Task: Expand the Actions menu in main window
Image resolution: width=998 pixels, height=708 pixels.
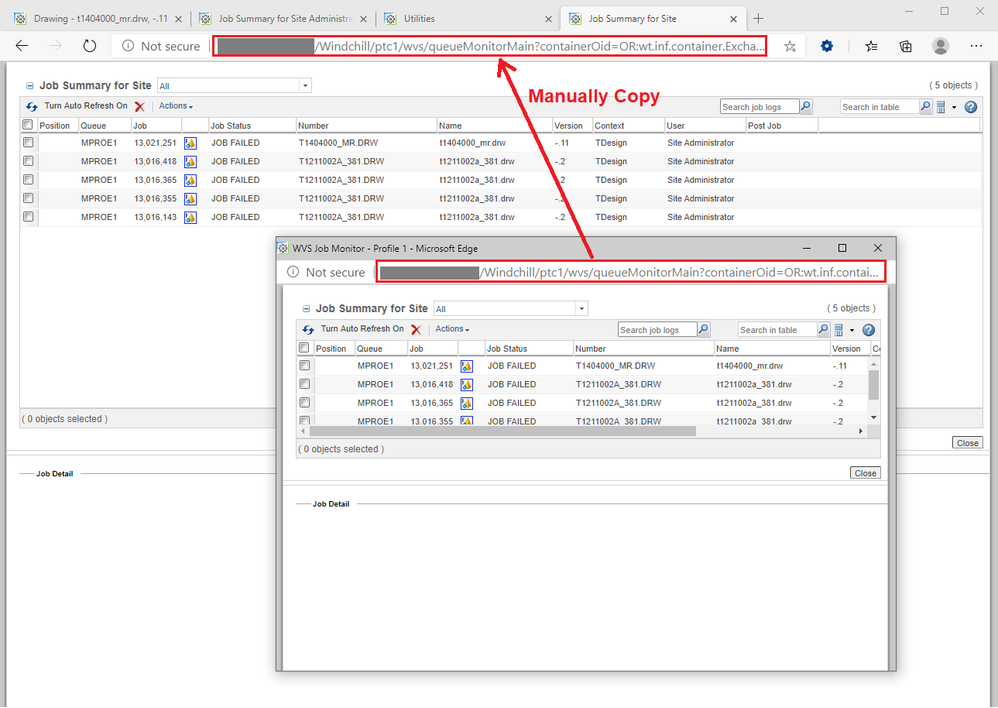Action: tap(176, 106)
